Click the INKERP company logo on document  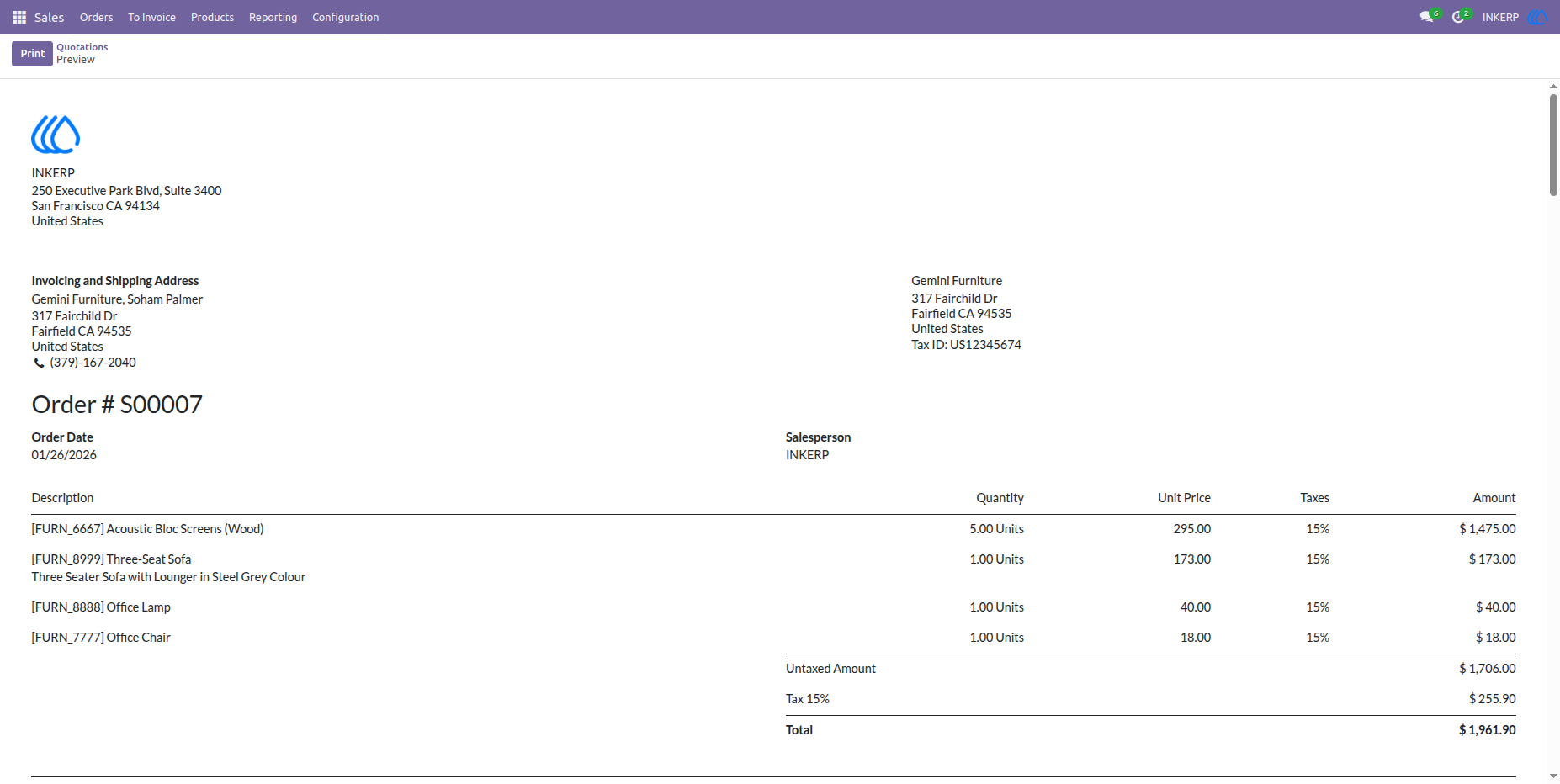click(56, 135)
